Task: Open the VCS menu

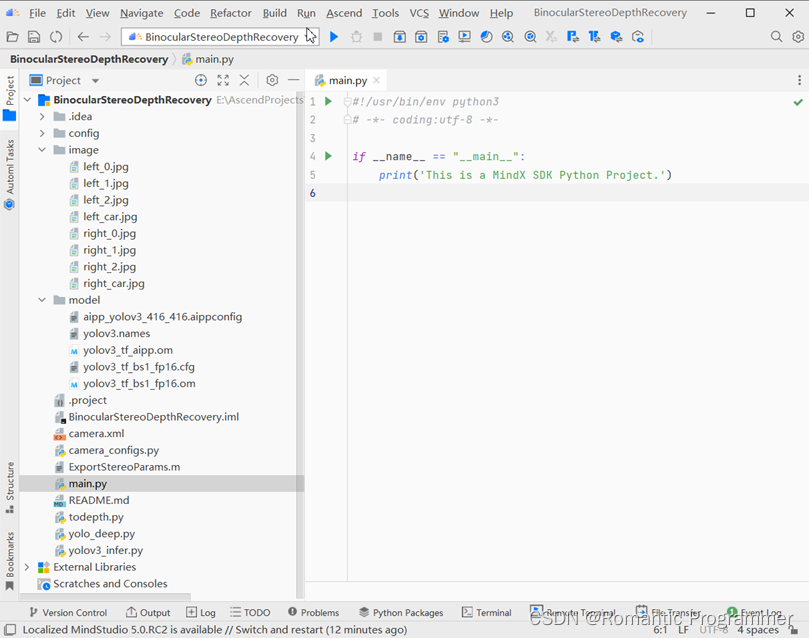Action: [x=419, y=13]
